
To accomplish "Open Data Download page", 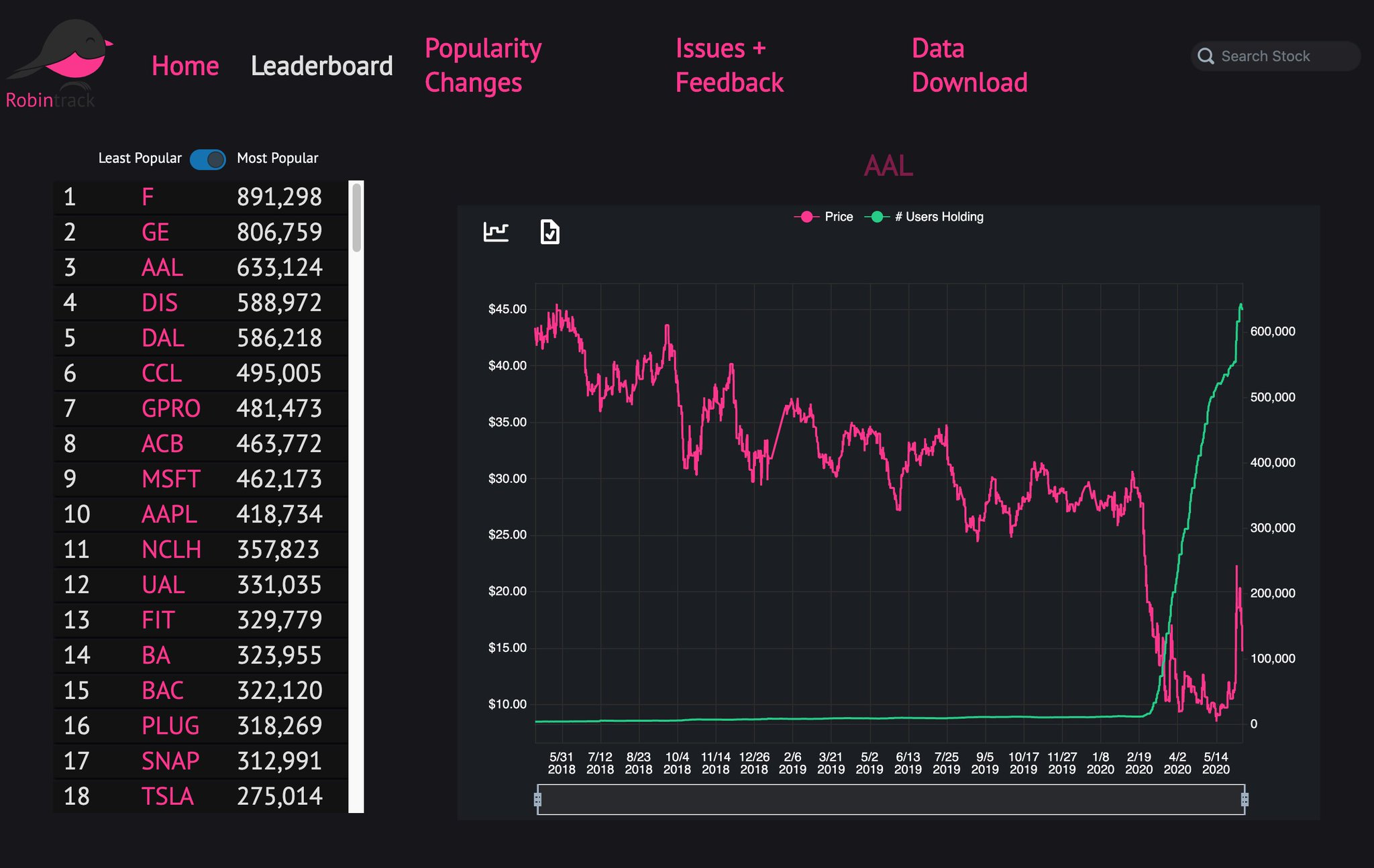I will pyautogui.click(x=969, y=66).
